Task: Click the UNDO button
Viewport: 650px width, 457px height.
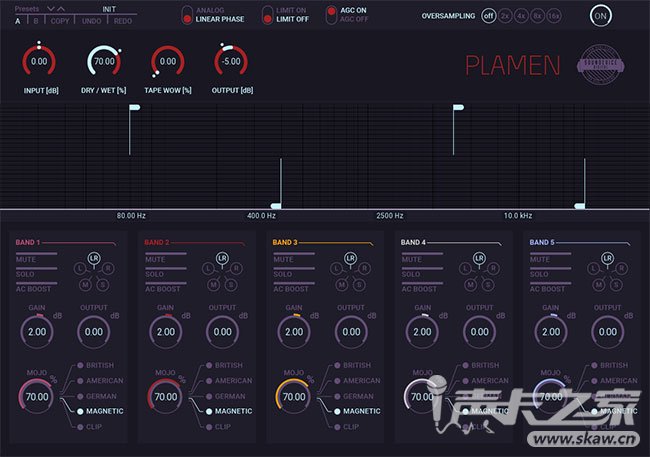Action: pos(91,21)
